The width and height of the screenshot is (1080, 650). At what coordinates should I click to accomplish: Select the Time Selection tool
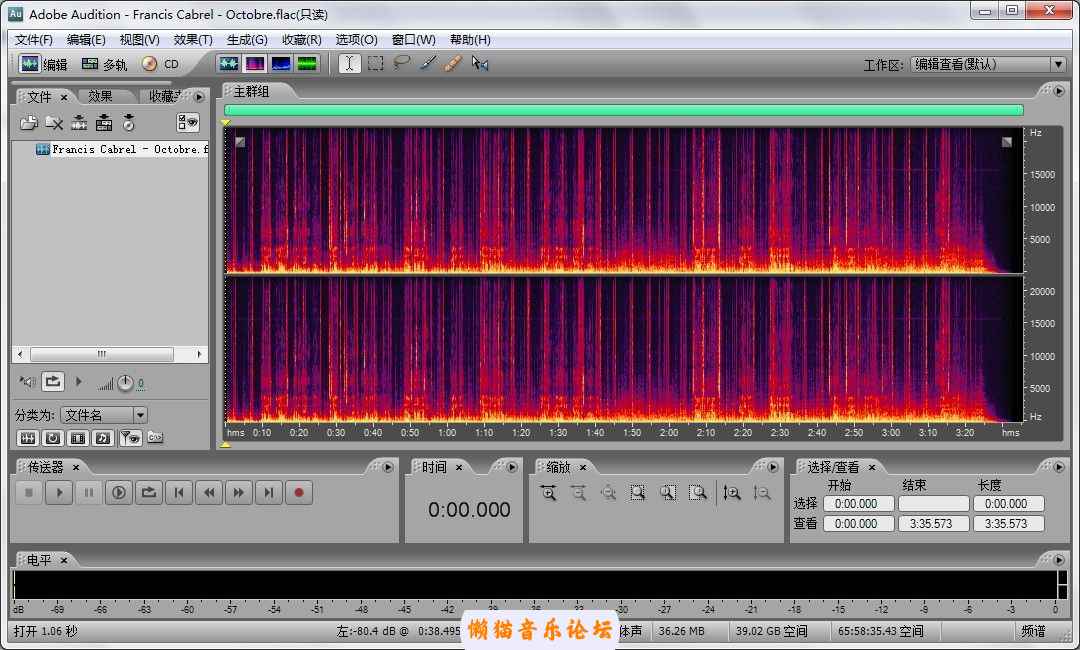[x=349, y=64]
